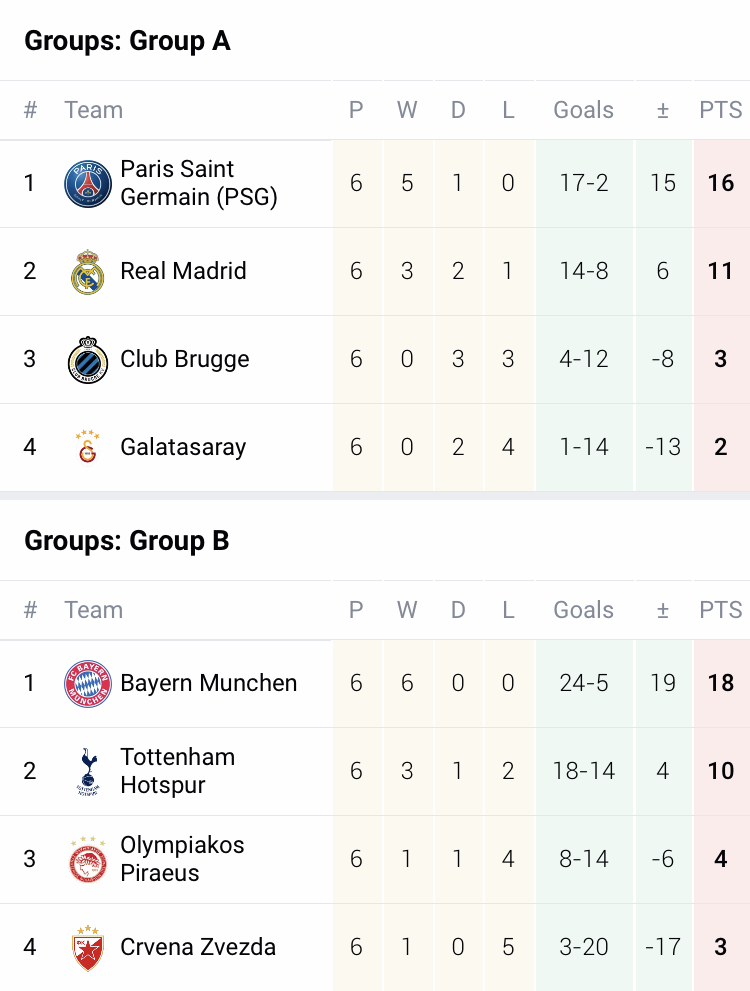The image size is (750, 991).
Task: Click Crvena Zvezda's 3-20 goals cell
Action: 584,947
